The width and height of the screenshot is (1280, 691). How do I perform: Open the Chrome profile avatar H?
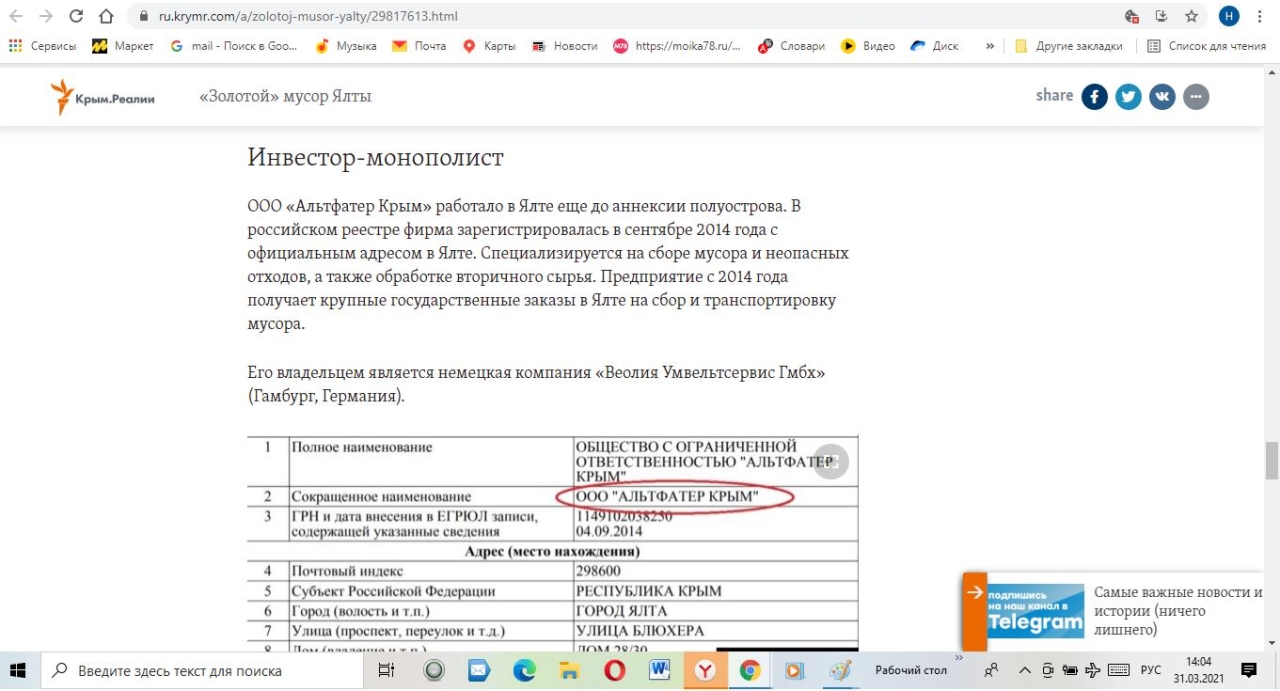[x=1229, y=16]
